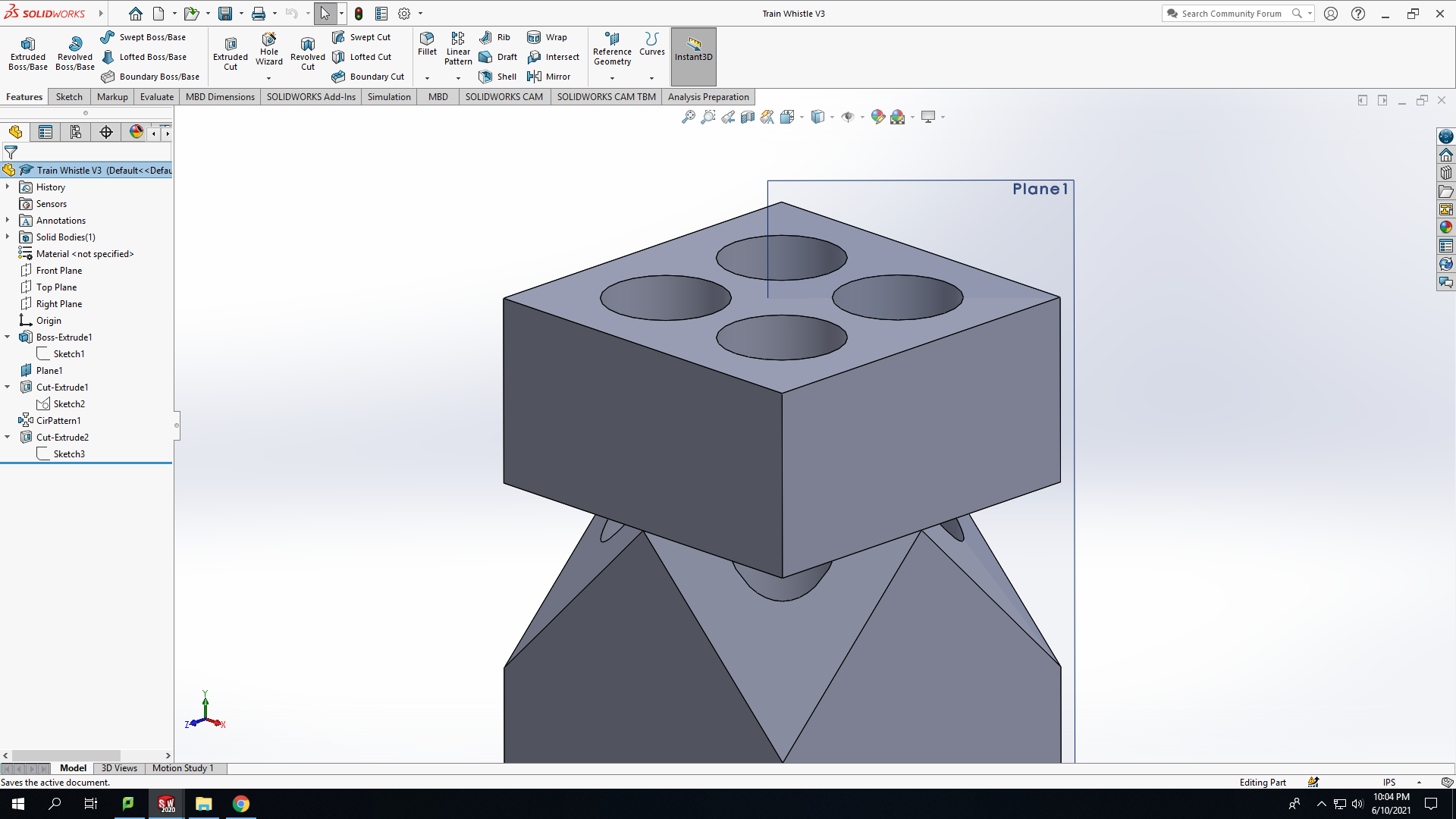Select the Revolved Boss/Base tool
1456x819 pixels.
point(75,53)
